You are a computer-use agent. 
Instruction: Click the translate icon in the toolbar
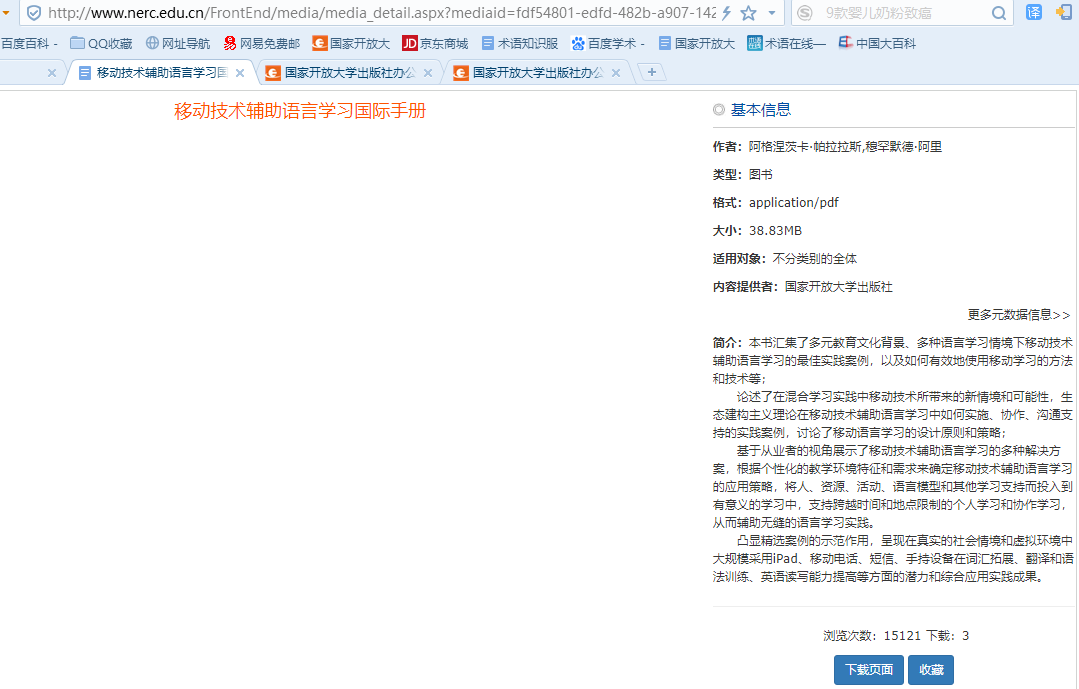pyautogui.click(x=1034, y=13)
